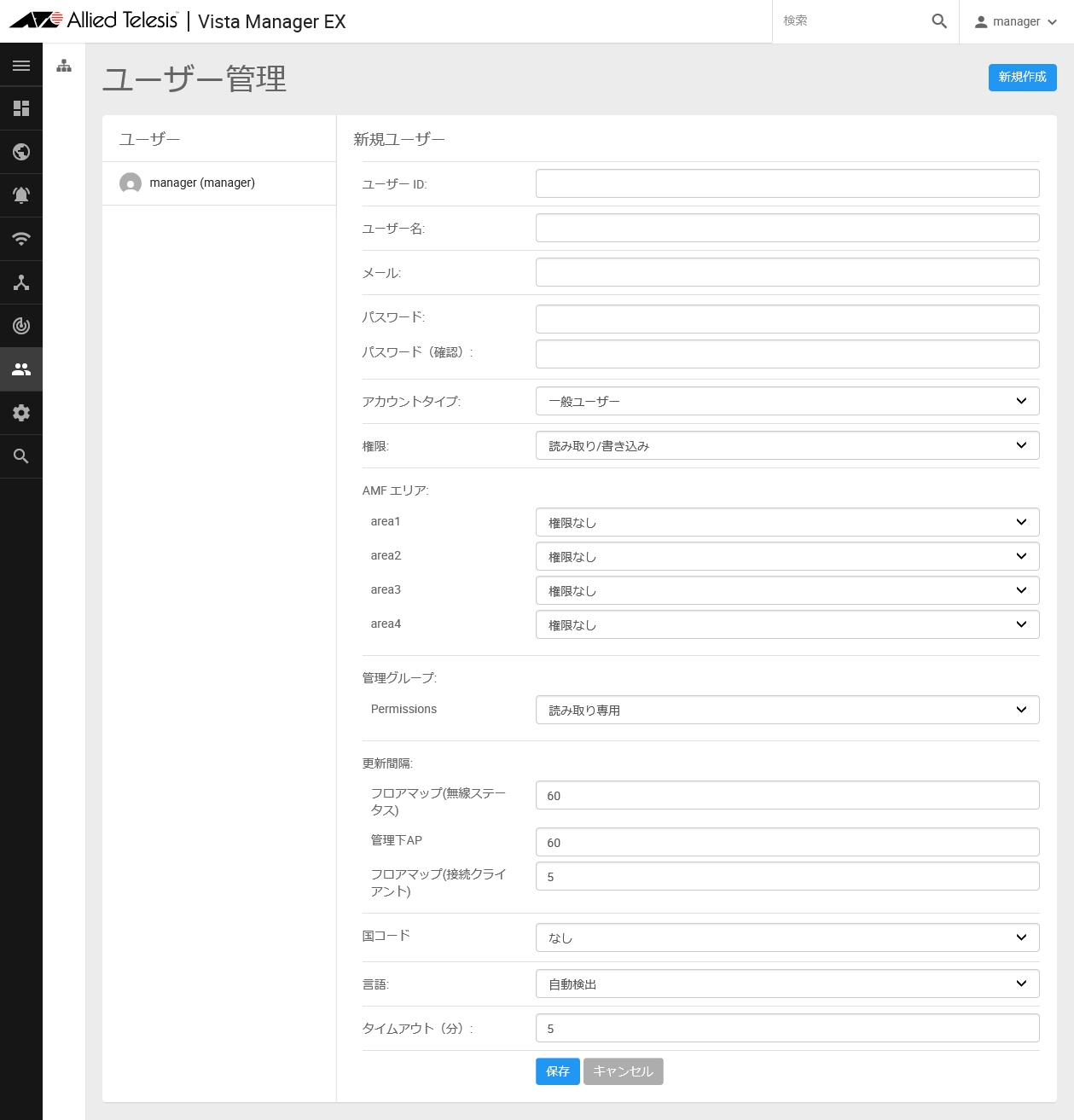Click the 保存 button
1074x1120 pixels.
pos(558,1071)
